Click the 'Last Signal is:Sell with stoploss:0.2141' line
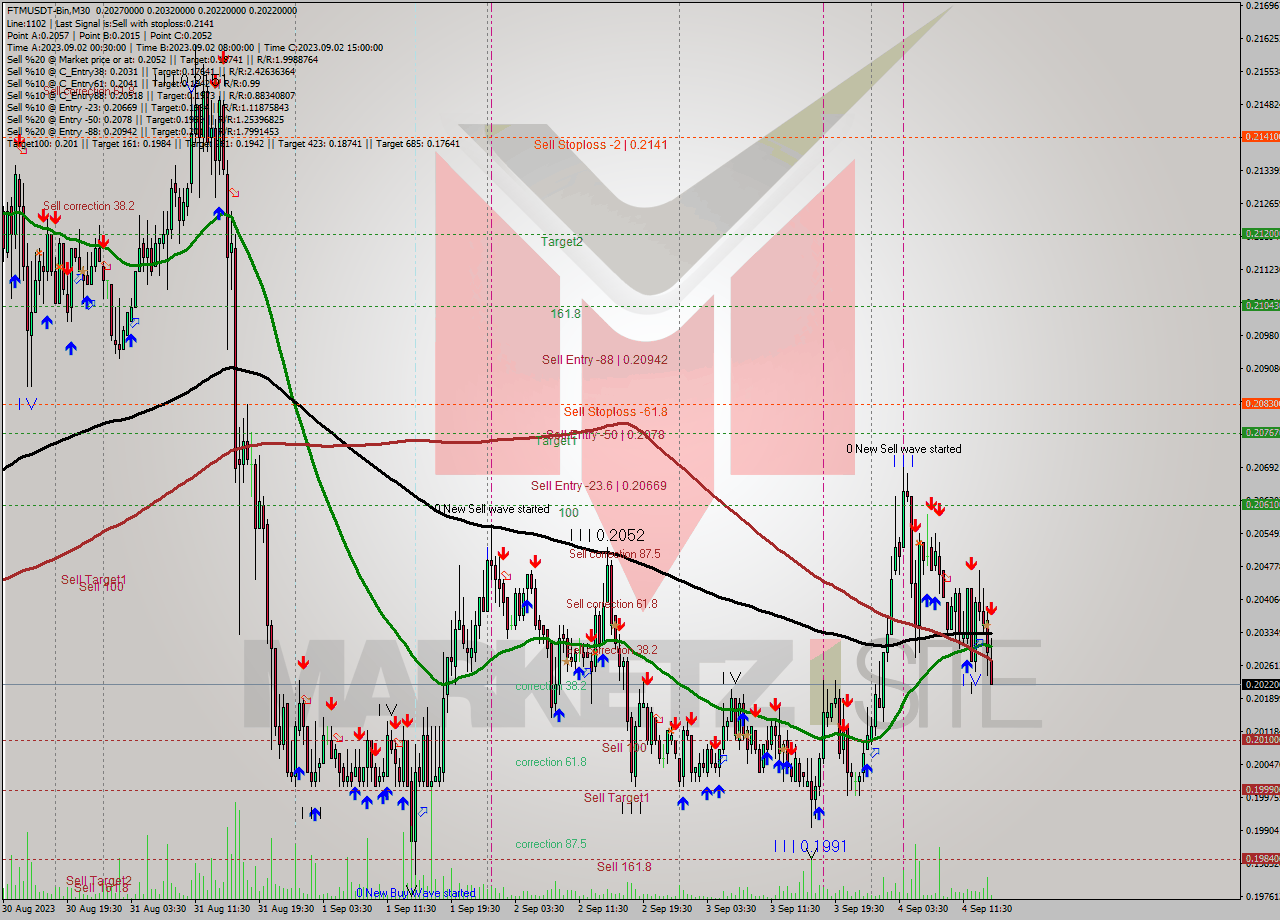This screenshot has width=1280, height=920. coord(134,23)
